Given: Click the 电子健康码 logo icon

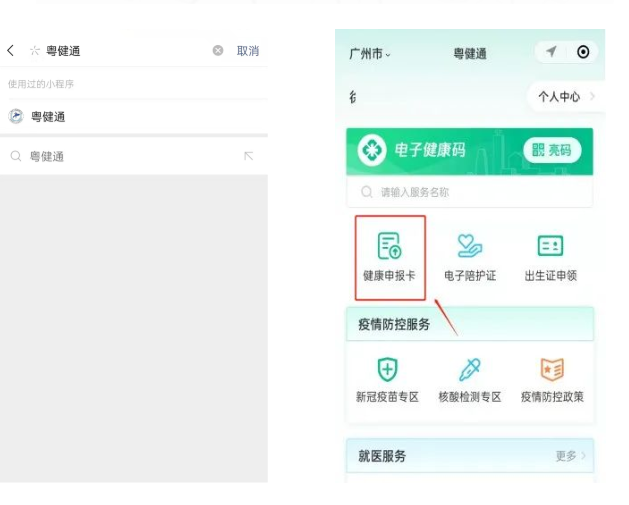Looking at the screenshot, I should click(373, 151).
